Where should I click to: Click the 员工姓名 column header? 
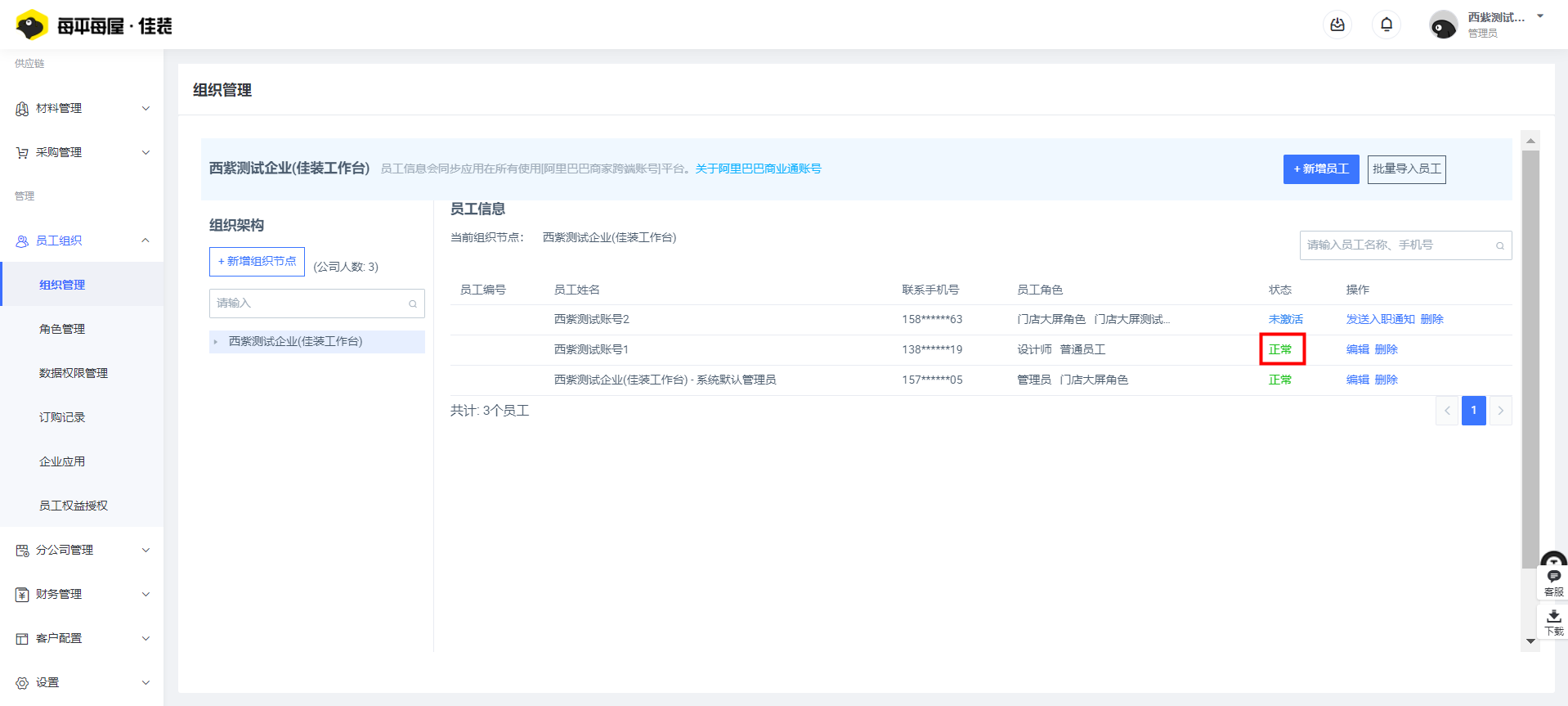coord(577,290)
